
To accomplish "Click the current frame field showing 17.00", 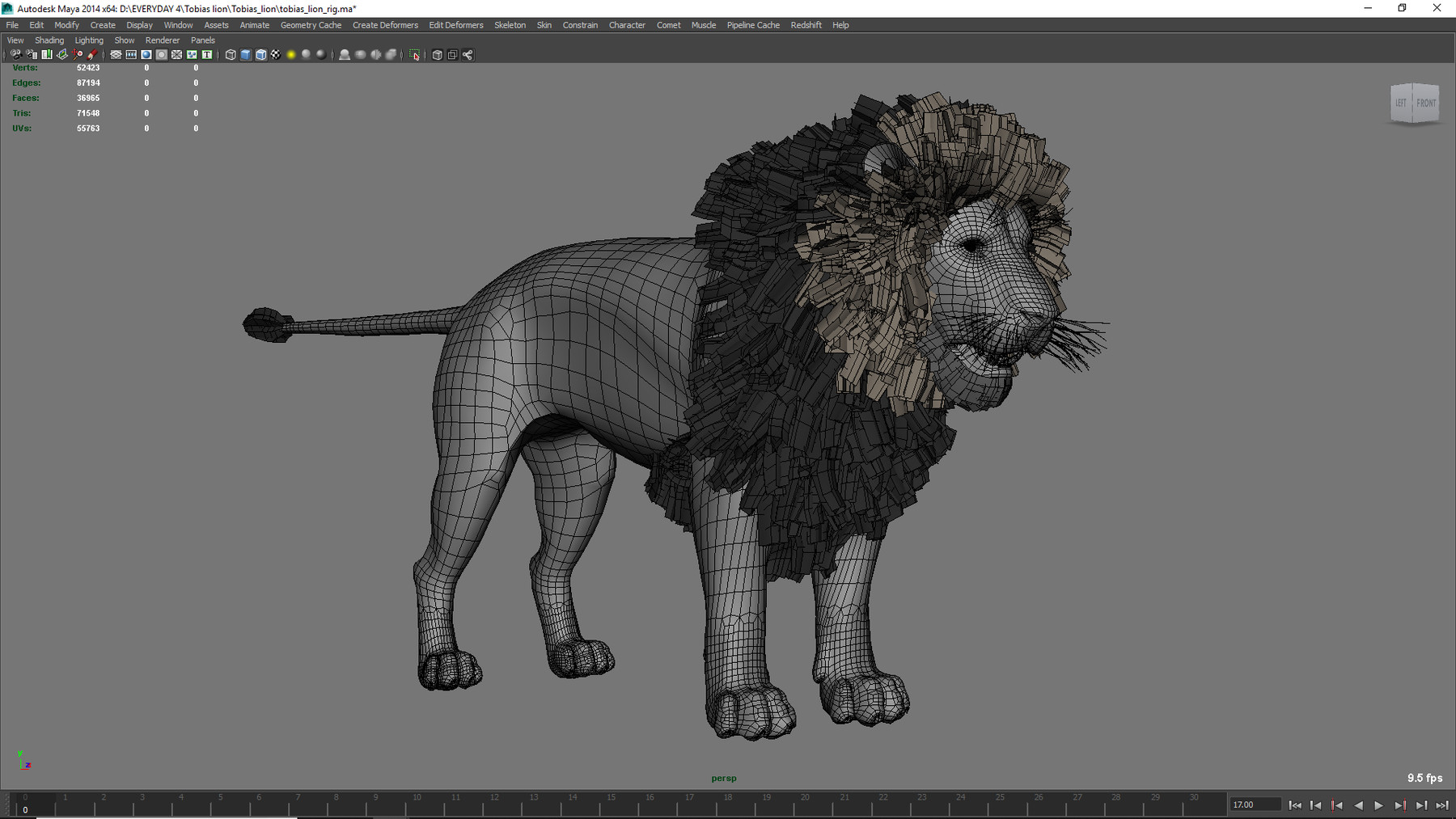I will click(x=1255, y=804).
